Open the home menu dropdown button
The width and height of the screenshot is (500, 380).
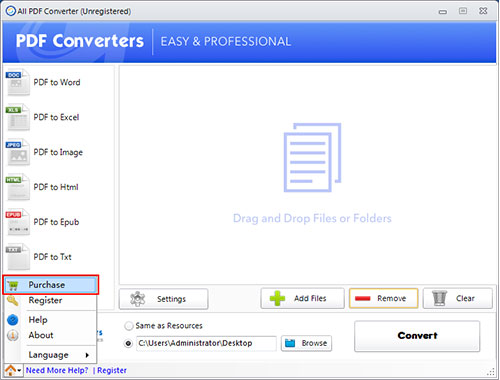pyautogui.click(x=13, y=370)
